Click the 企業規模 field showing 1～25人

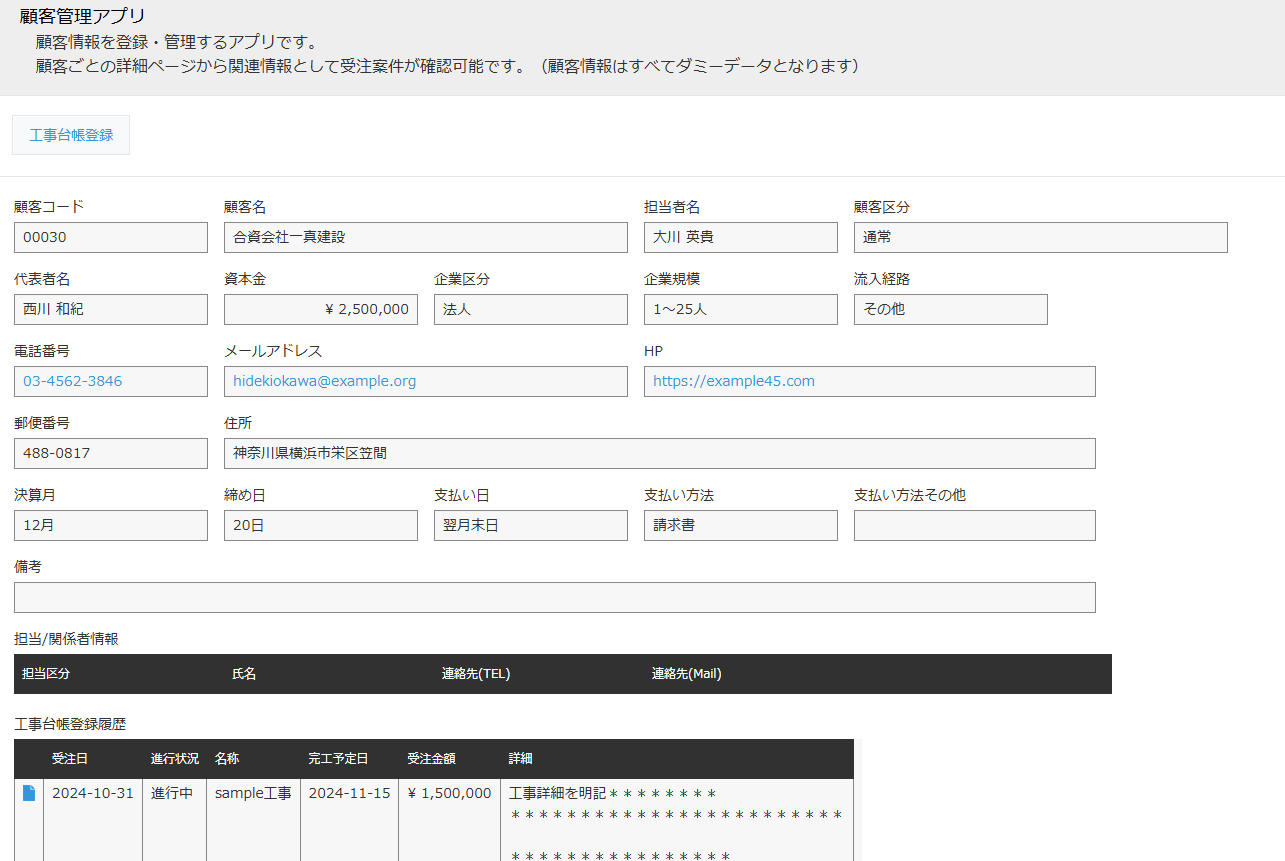coord(740,309)
